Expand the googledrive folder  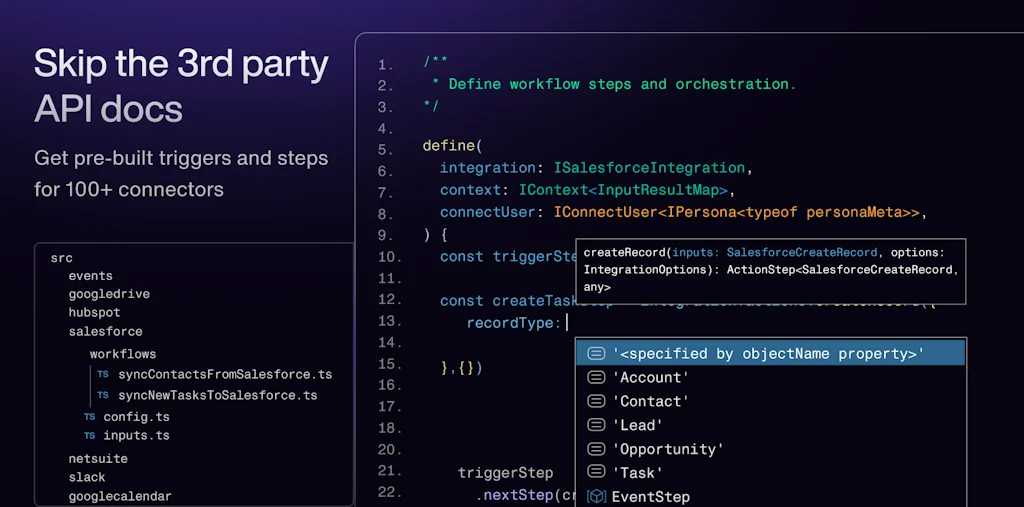[x=109, y=294]
